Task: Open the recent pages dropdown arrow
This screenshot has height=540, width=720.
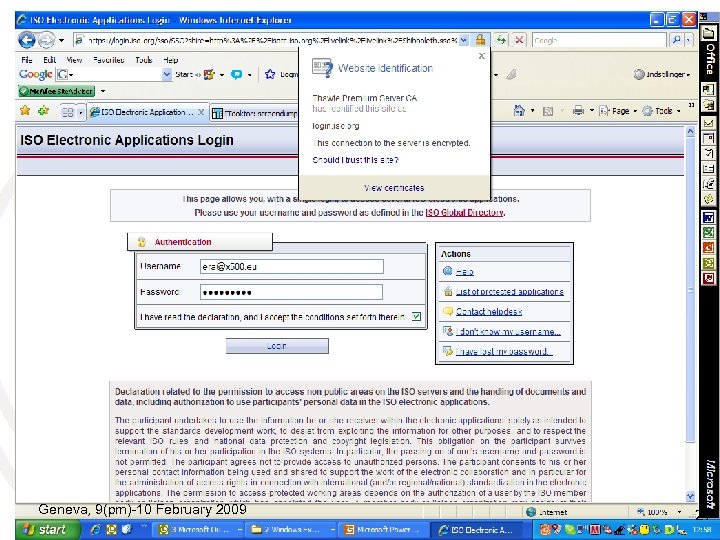Action: pos(61,40)
